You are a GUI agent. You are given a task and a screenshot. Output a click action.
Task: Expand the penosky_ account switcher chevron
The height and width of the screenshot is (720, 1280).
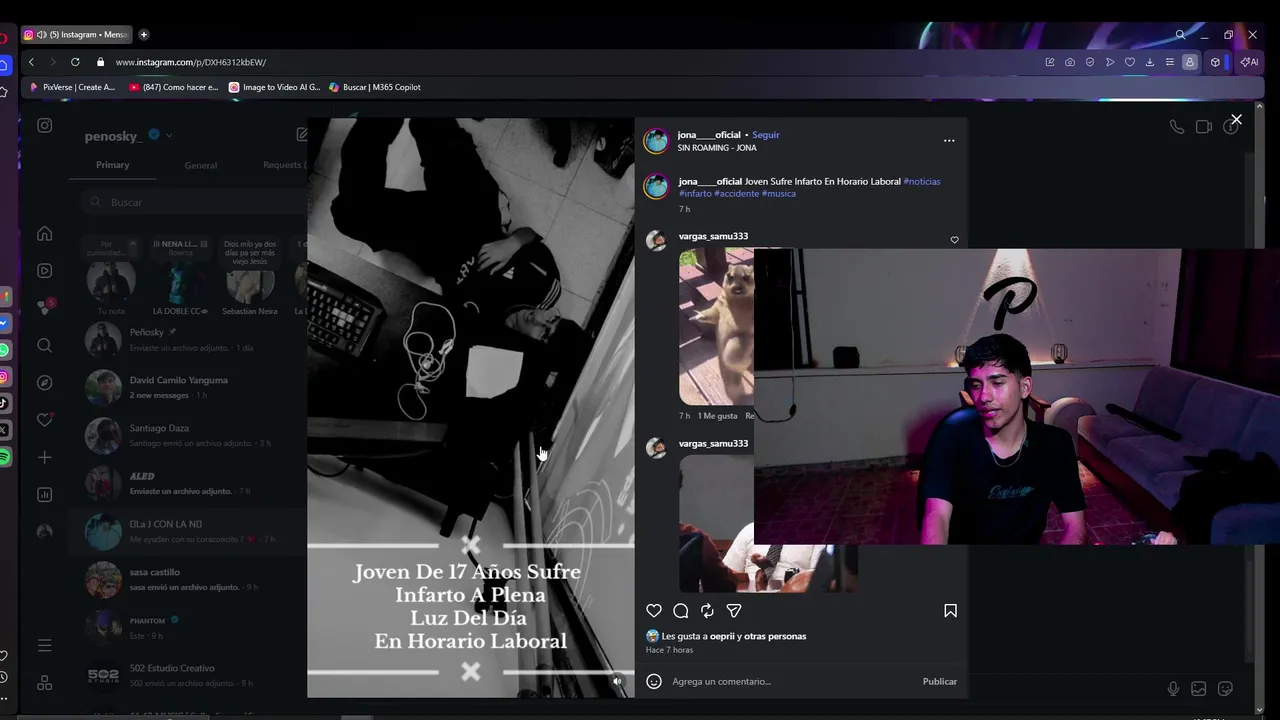[169, 135]
